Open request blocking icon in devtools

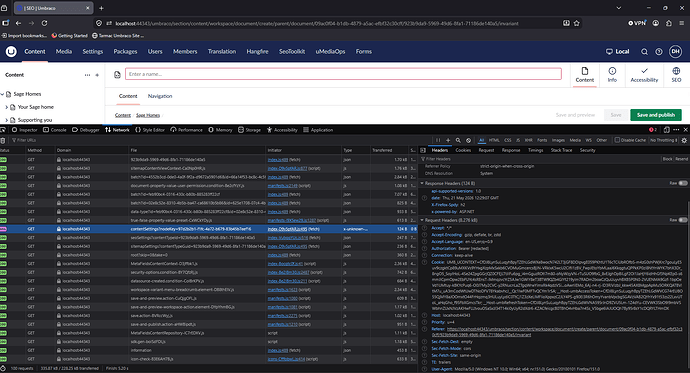tap(469, 140)
